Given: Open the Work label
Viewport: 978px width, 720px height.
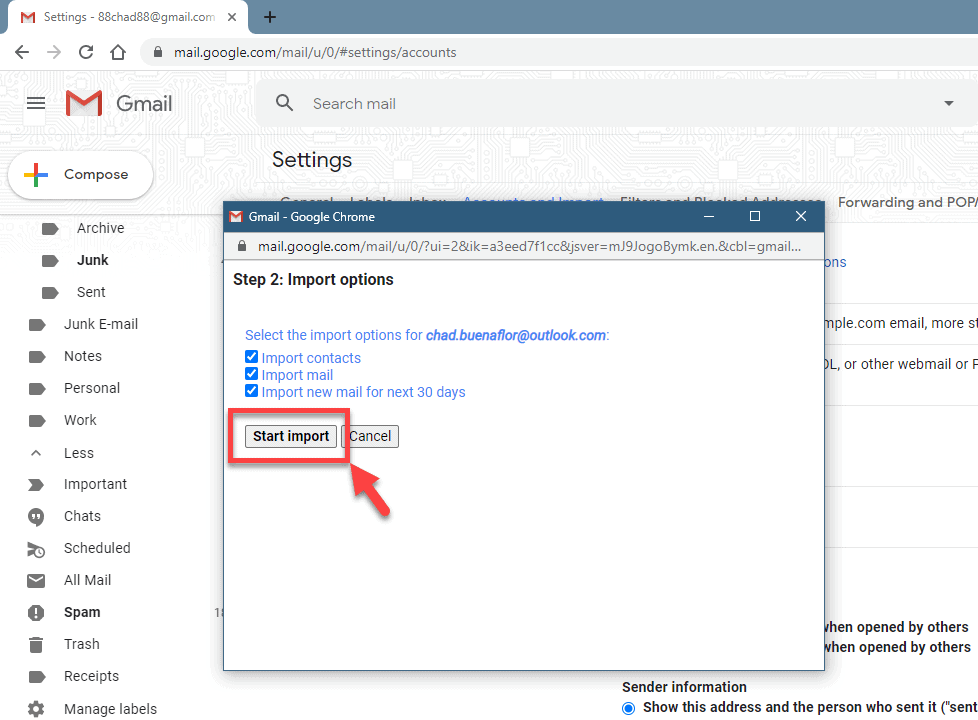Looking at the screenshot, I should point(80,420).
